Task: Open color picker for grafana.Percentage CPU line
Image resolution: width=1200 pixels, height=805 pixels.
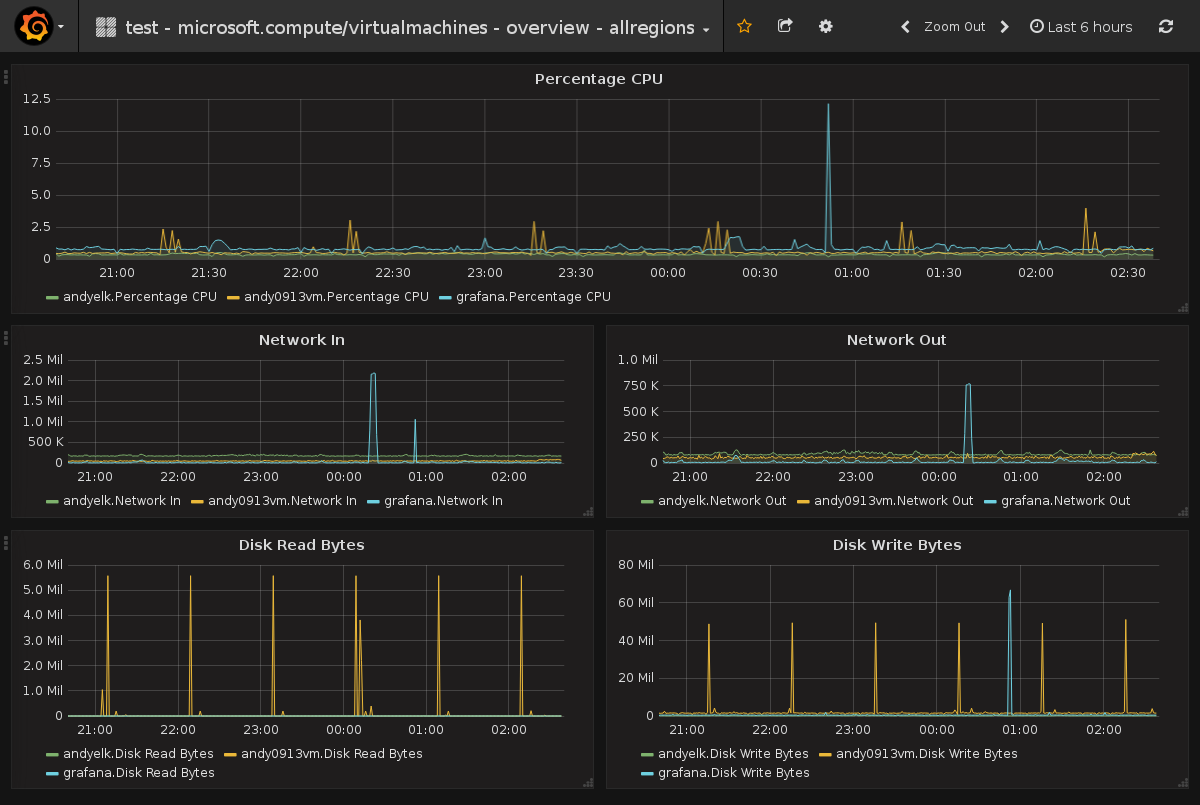Action: click(x=445, y=298)
